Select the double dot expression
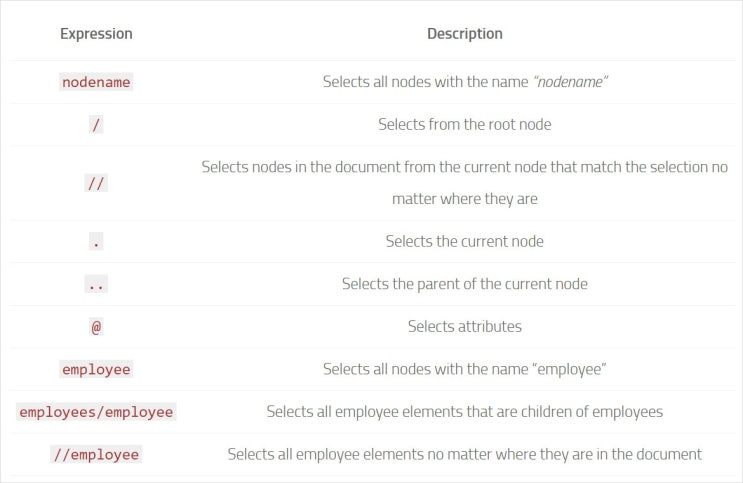This screenshot has height=483, width=743. click(96, 284)
